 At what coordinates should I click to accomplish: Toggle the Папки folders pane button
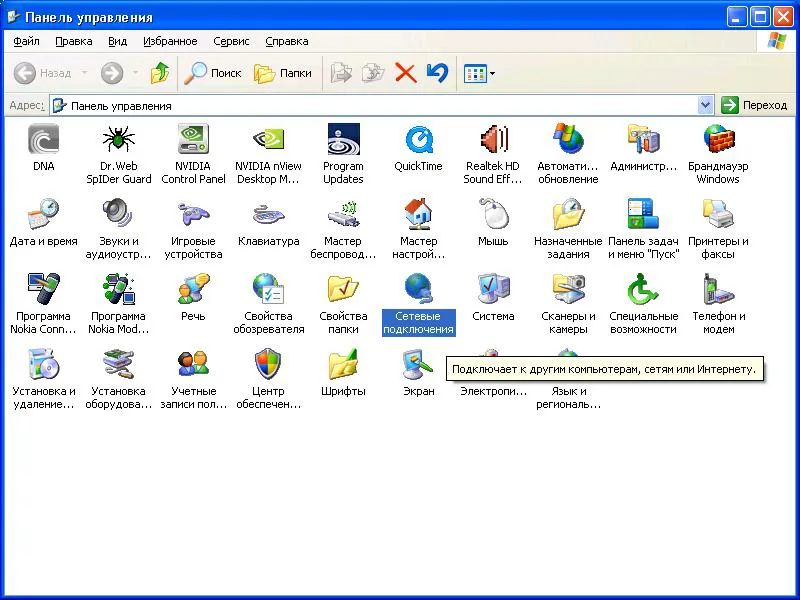pyautogui.click(x=283, y=73)
